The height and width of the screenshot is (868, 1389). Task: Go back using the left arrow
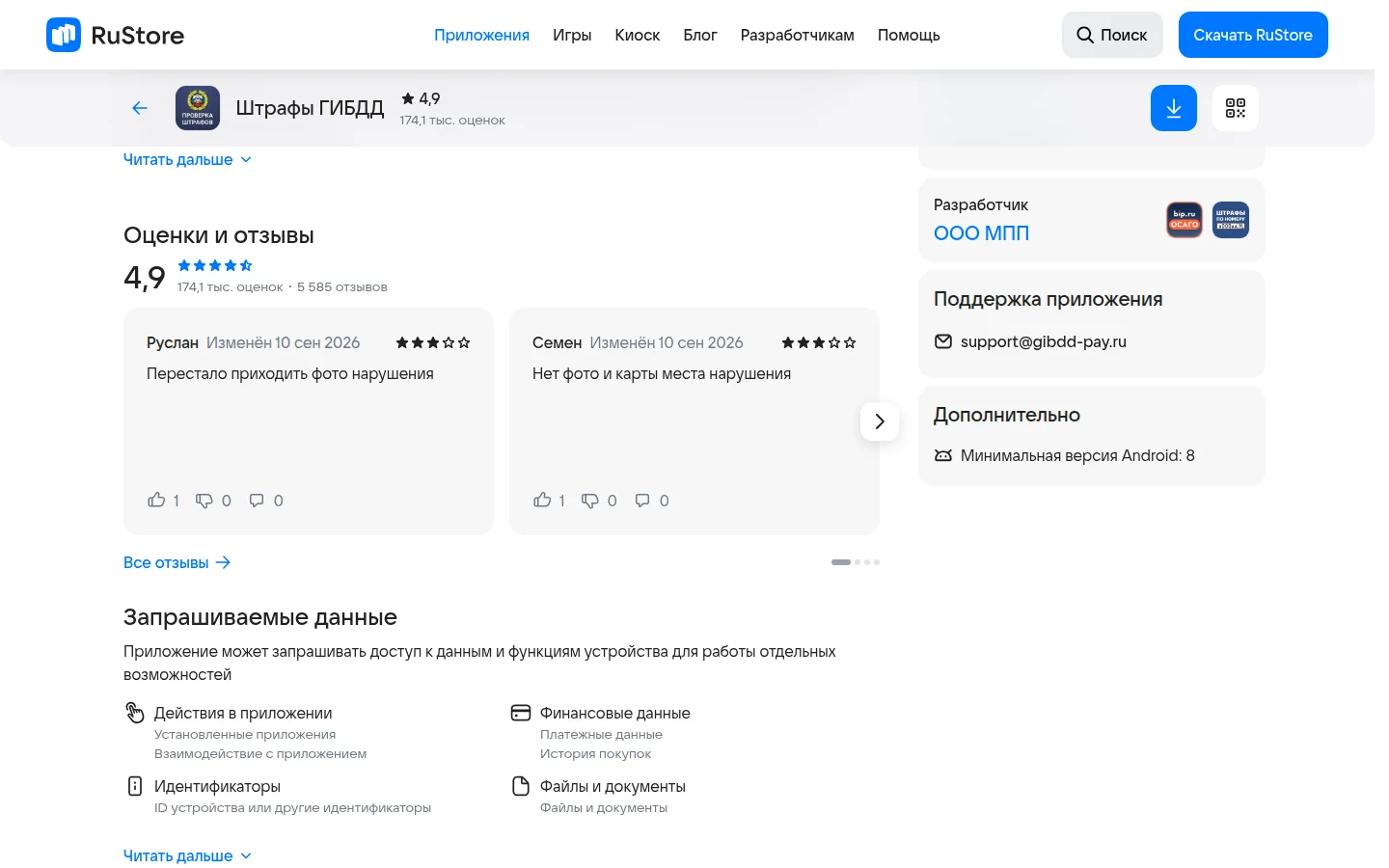pyautogui.click(x=140, y=108)
